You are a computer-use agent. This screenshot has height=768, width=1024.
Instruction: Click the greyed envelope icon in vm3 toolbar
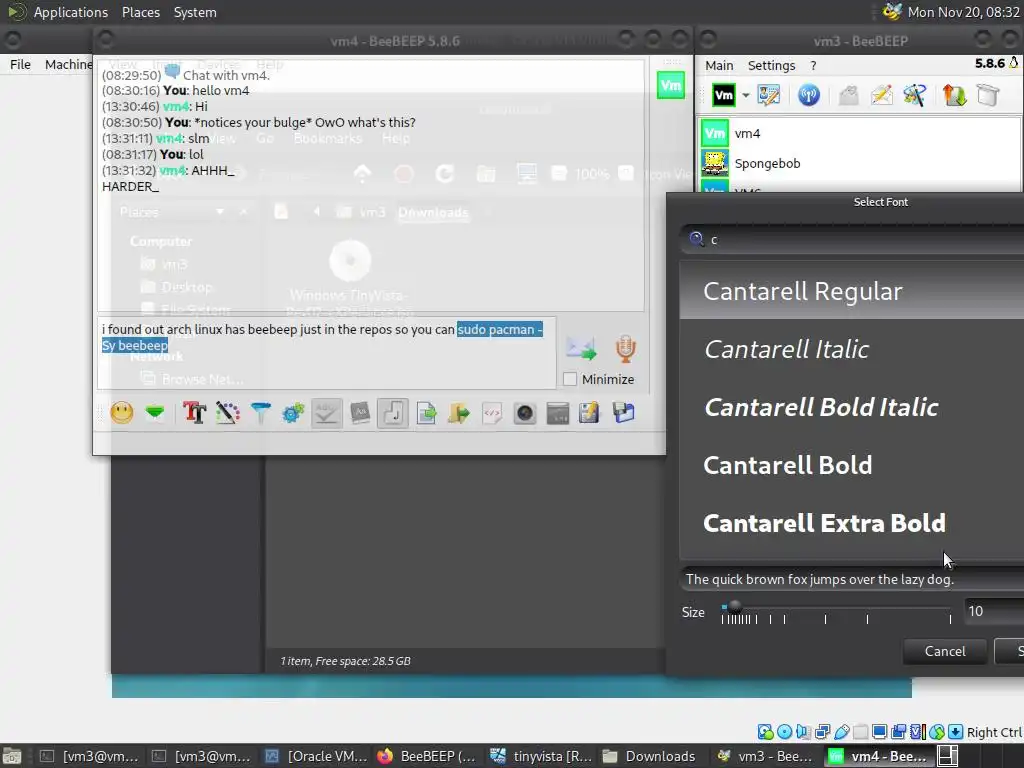[x=848, y=95]
